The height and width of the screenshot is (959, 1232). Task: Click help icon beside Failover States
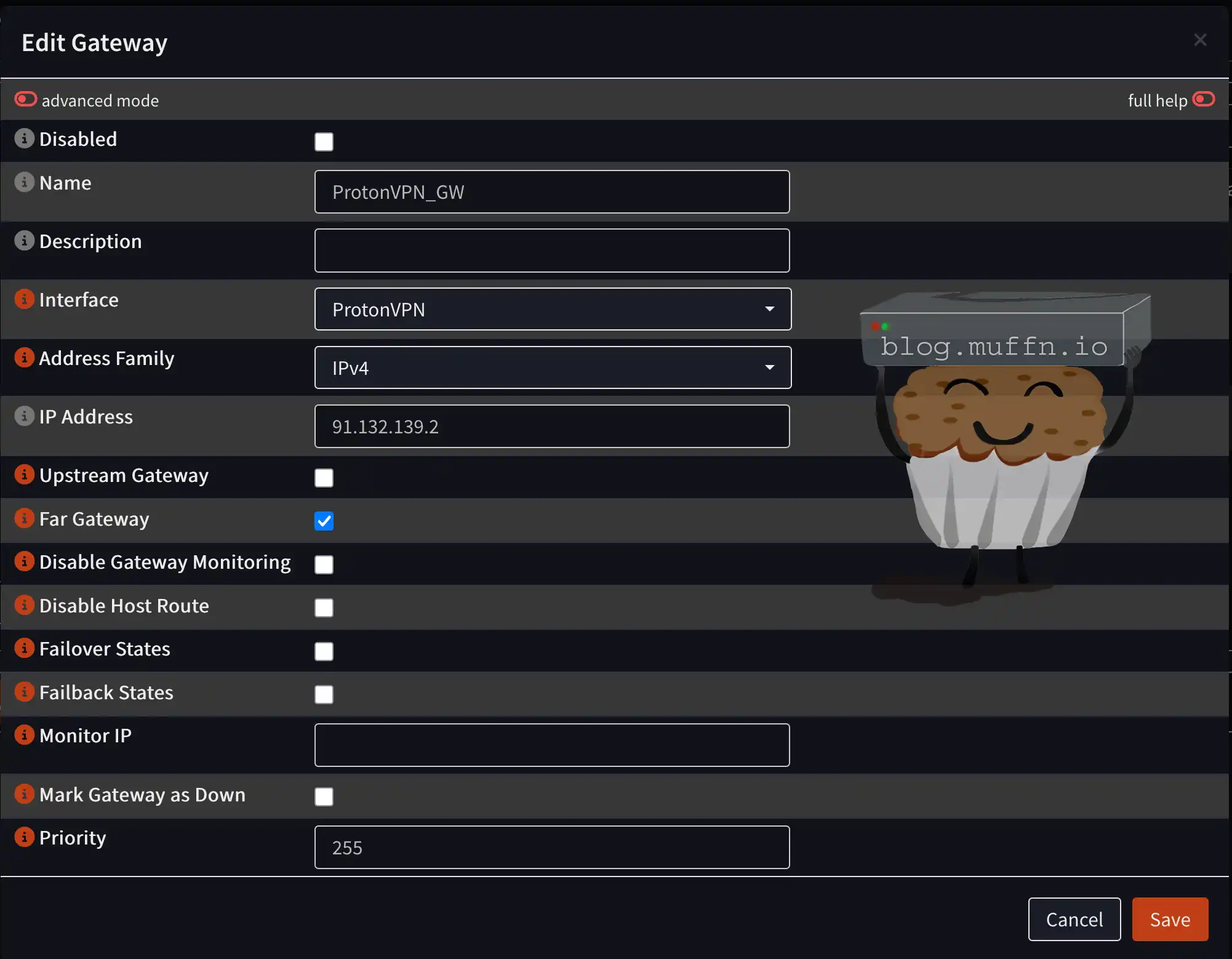click(24, 648)
